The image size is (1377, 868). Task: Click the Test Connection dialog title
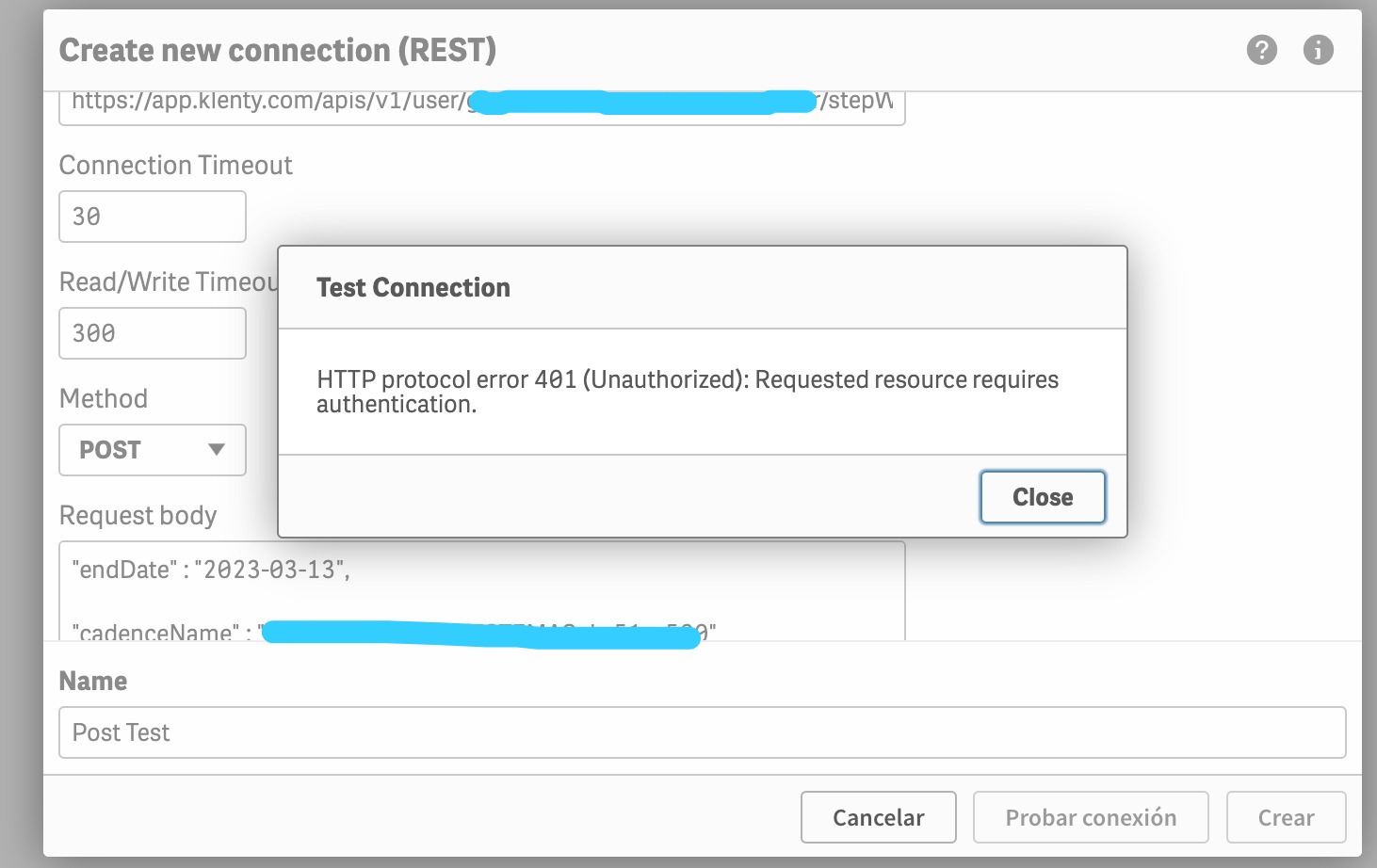pos(413,288)
